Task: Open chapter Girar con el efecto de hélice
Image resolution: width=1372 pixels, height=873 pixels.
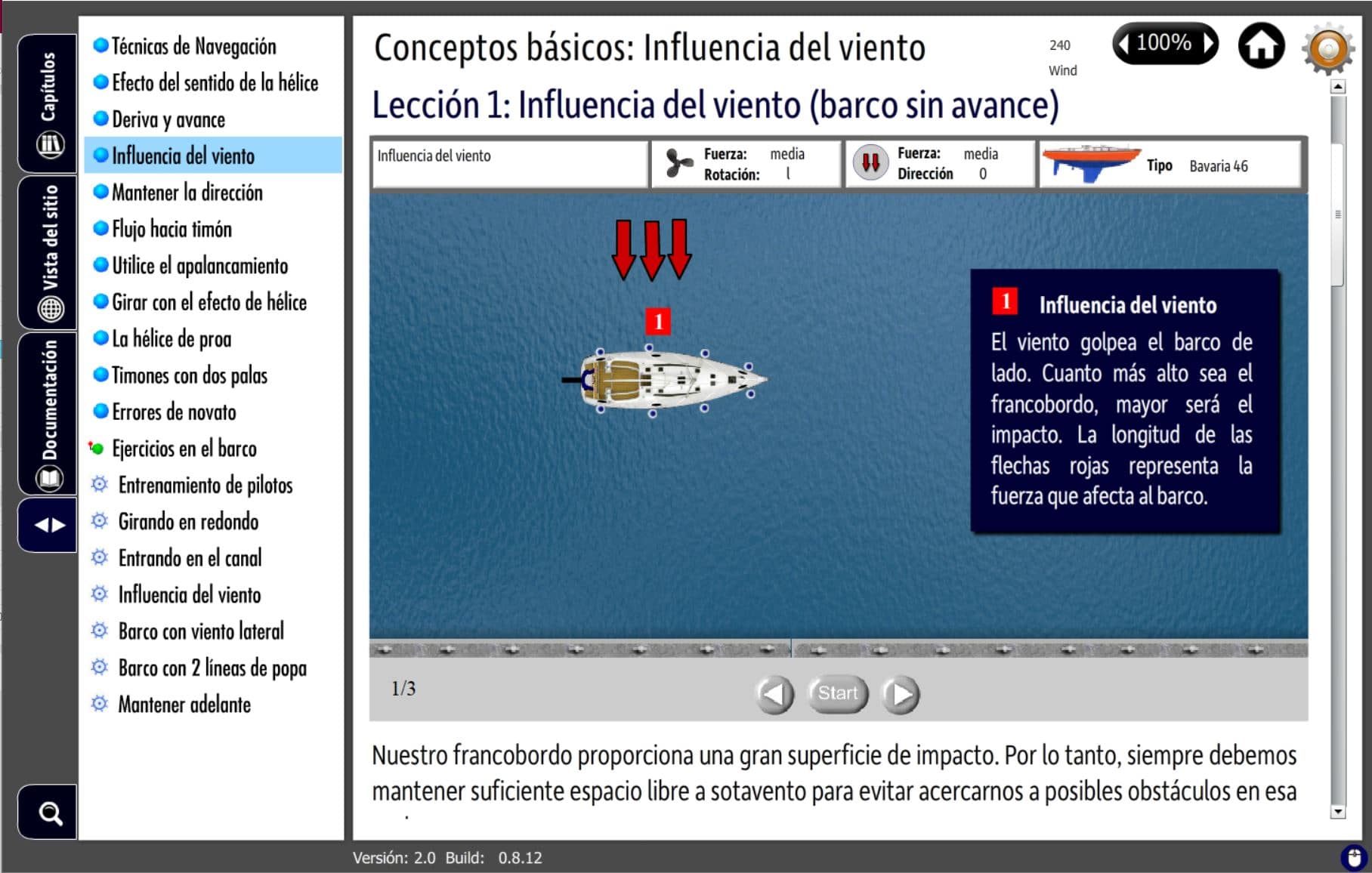Action: click(x=209, y=302)
